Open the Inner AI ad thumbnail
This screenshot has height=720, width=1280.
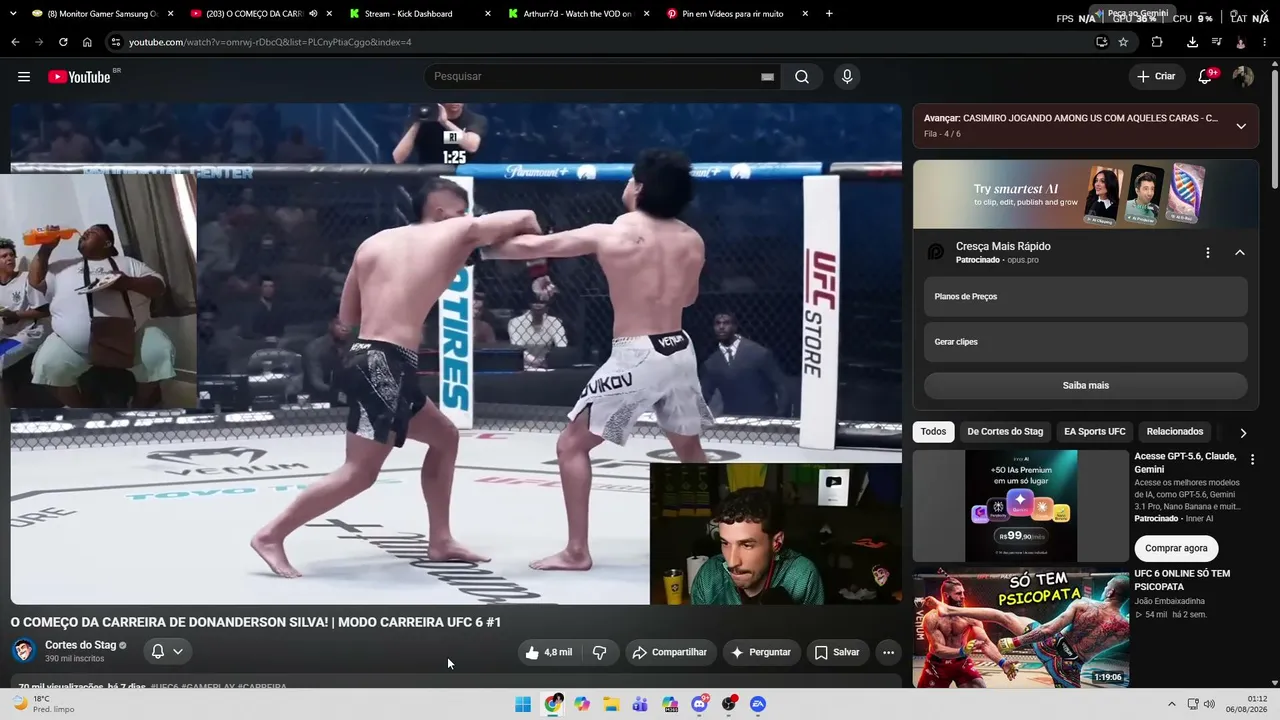pos(1021,506)
